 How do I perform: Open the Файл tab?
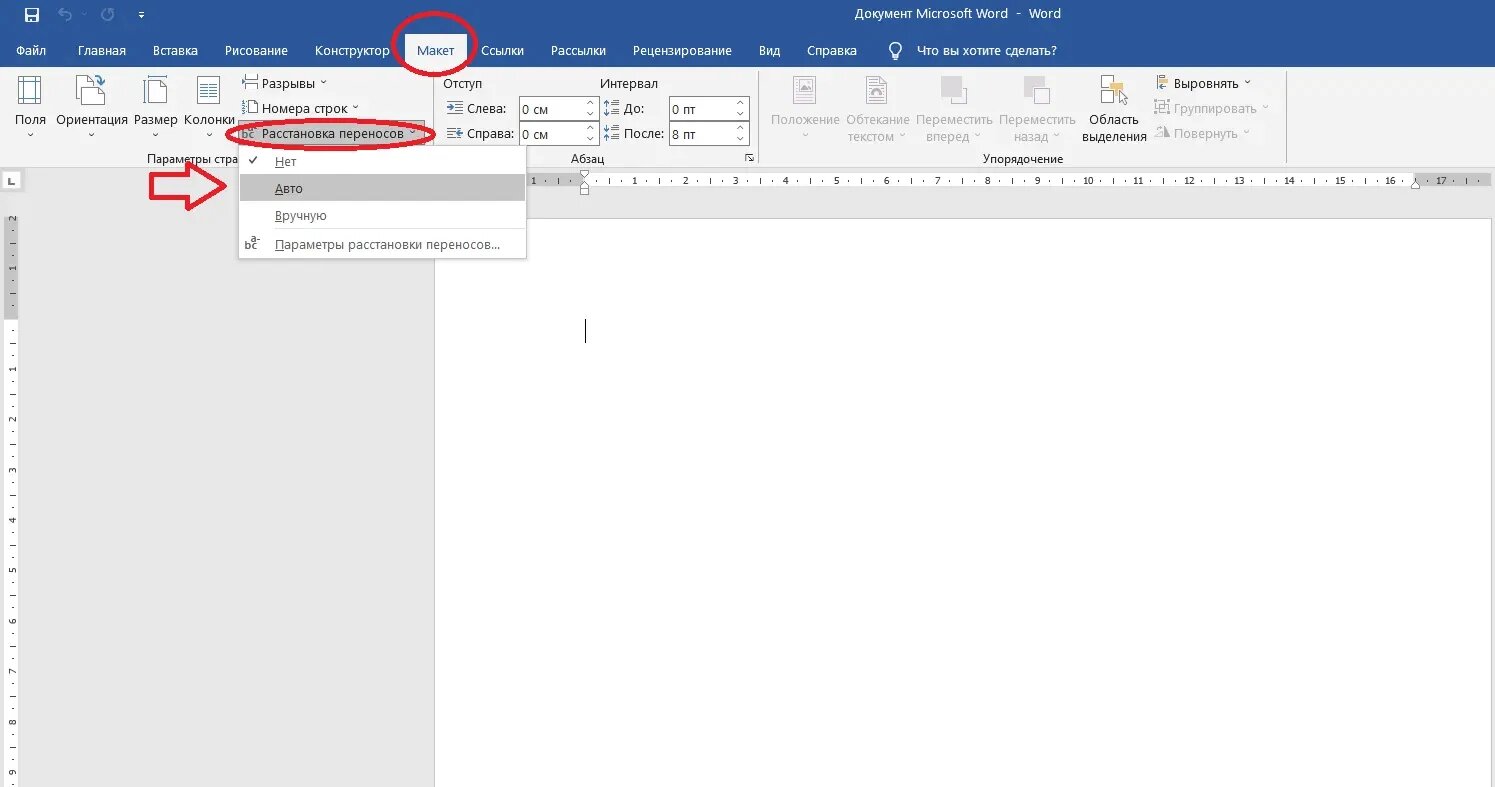point(31,50)
